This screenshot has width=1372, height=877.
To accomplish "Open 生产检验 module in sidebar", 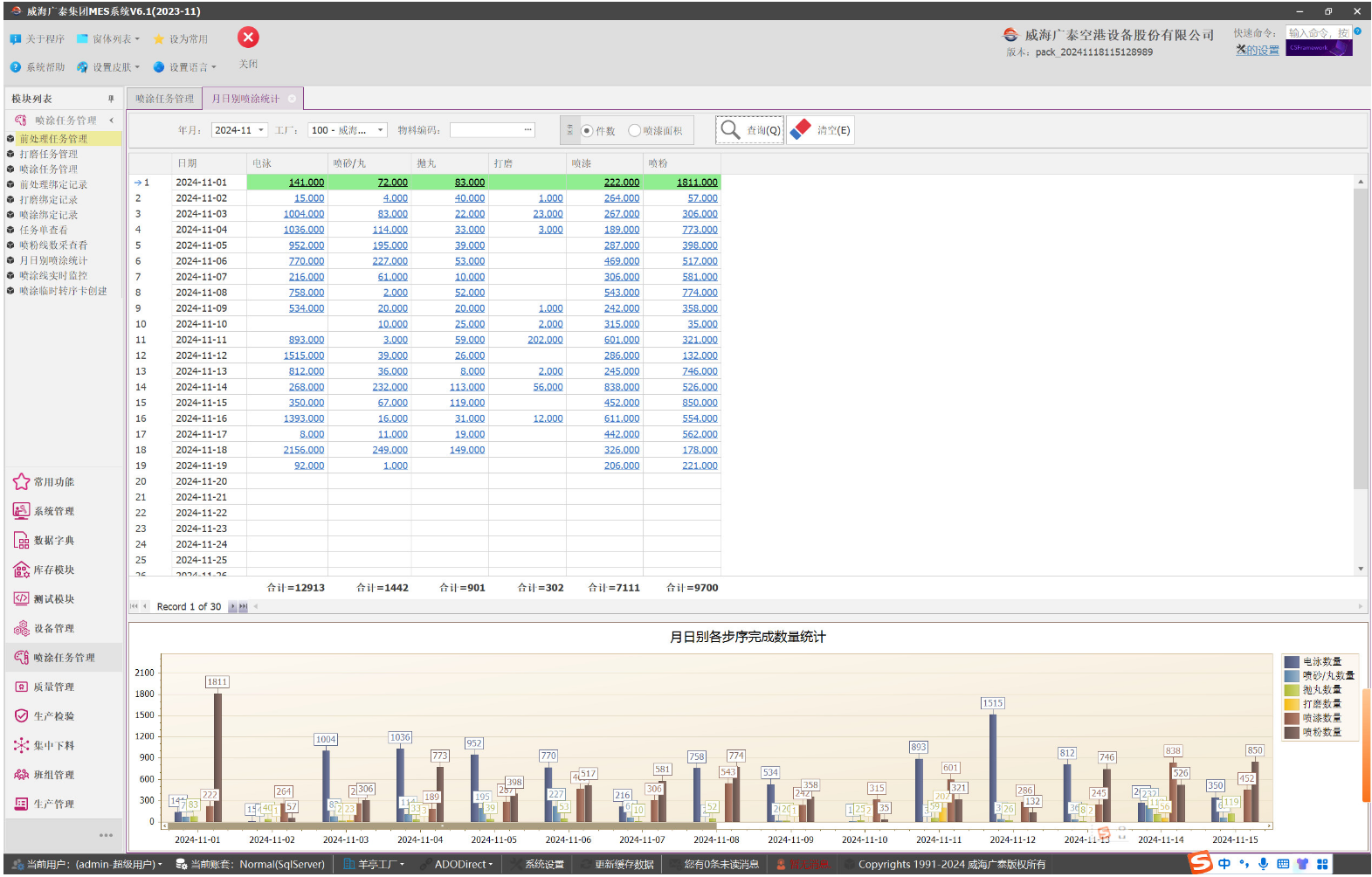I will tap(44, 716).
